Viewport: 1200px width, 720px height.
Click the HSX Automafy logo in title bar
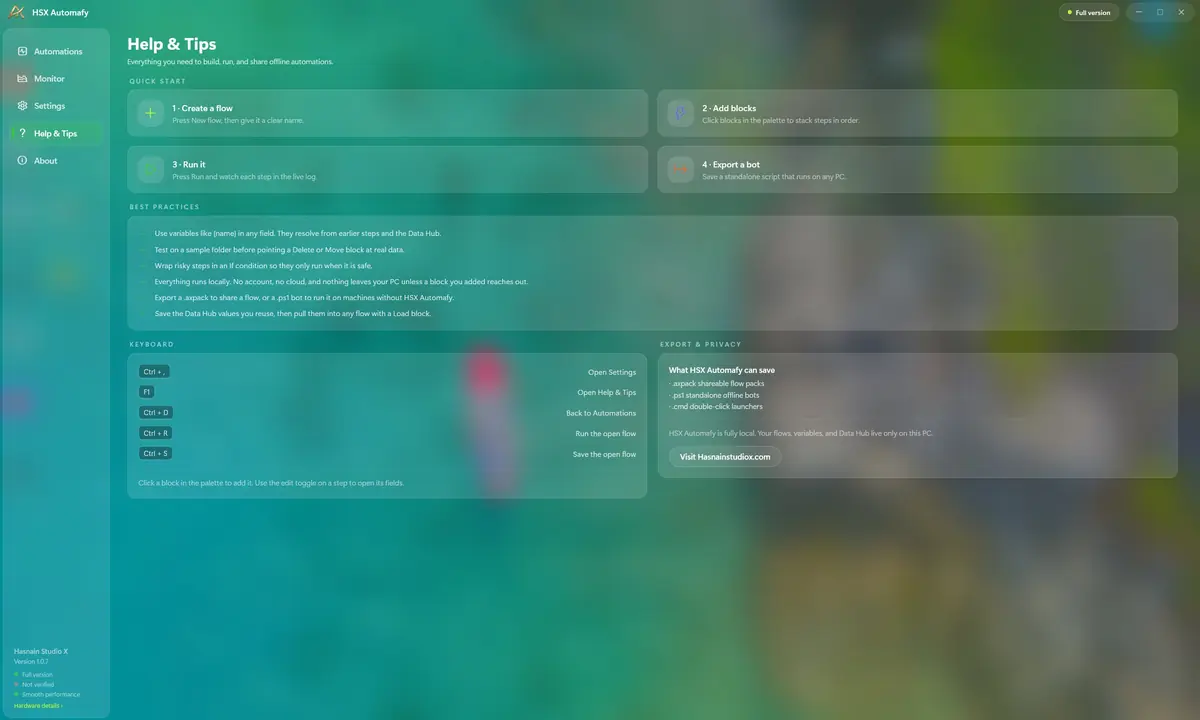coord(17,12)
